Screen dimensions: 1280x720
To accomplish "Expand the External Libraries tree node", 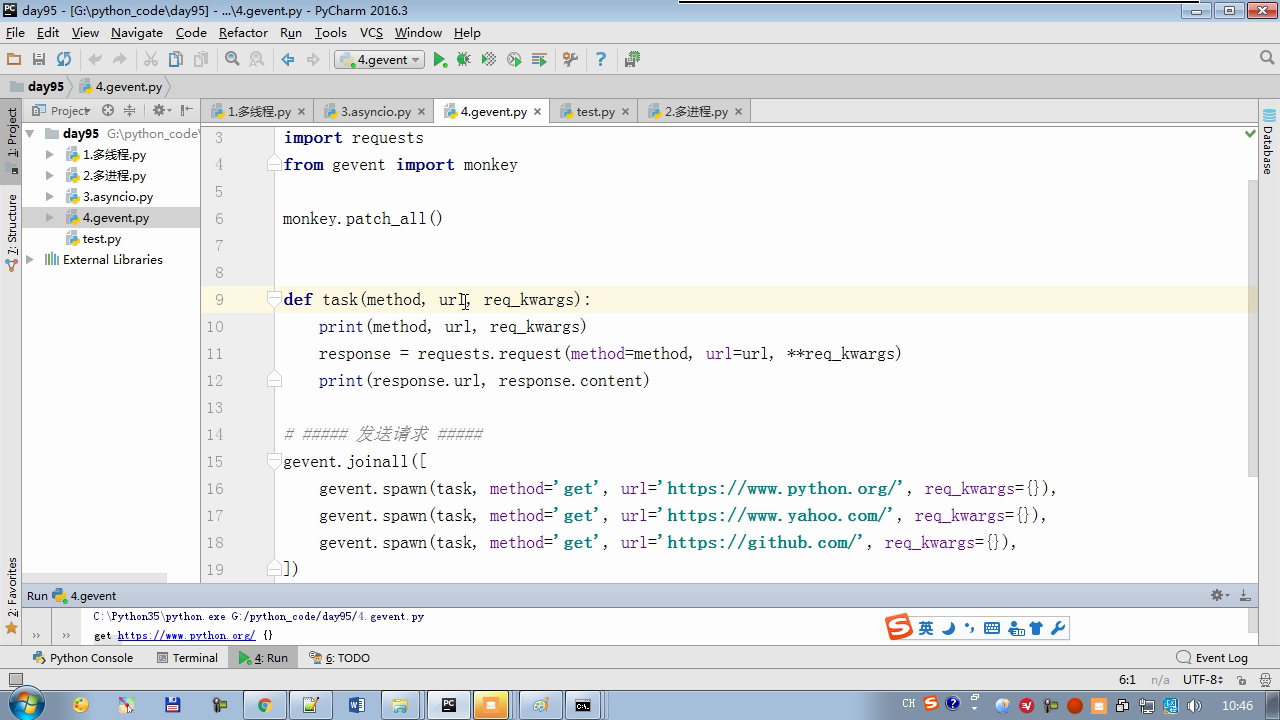I will click(30, 260).
